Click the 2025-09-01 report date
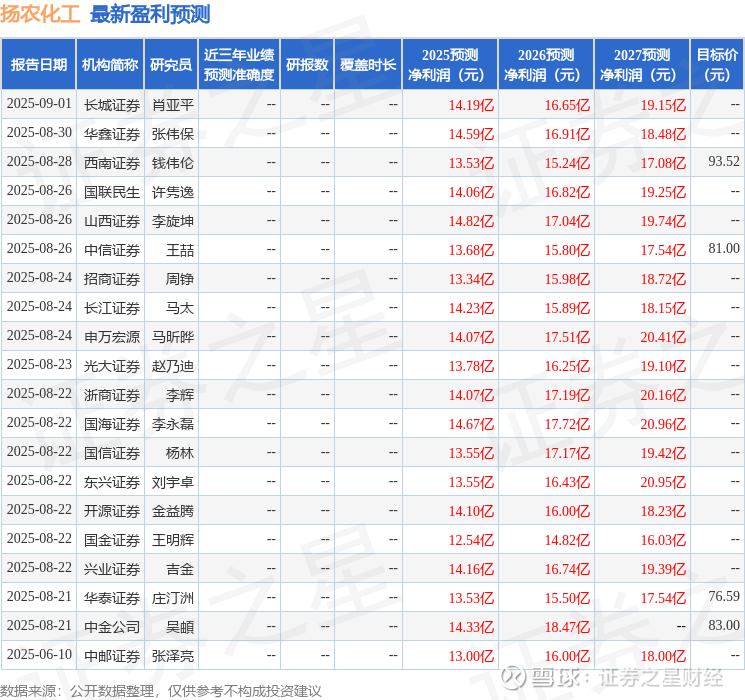Image resolution: width=745 pixels, height=700 pixels. 39,103
